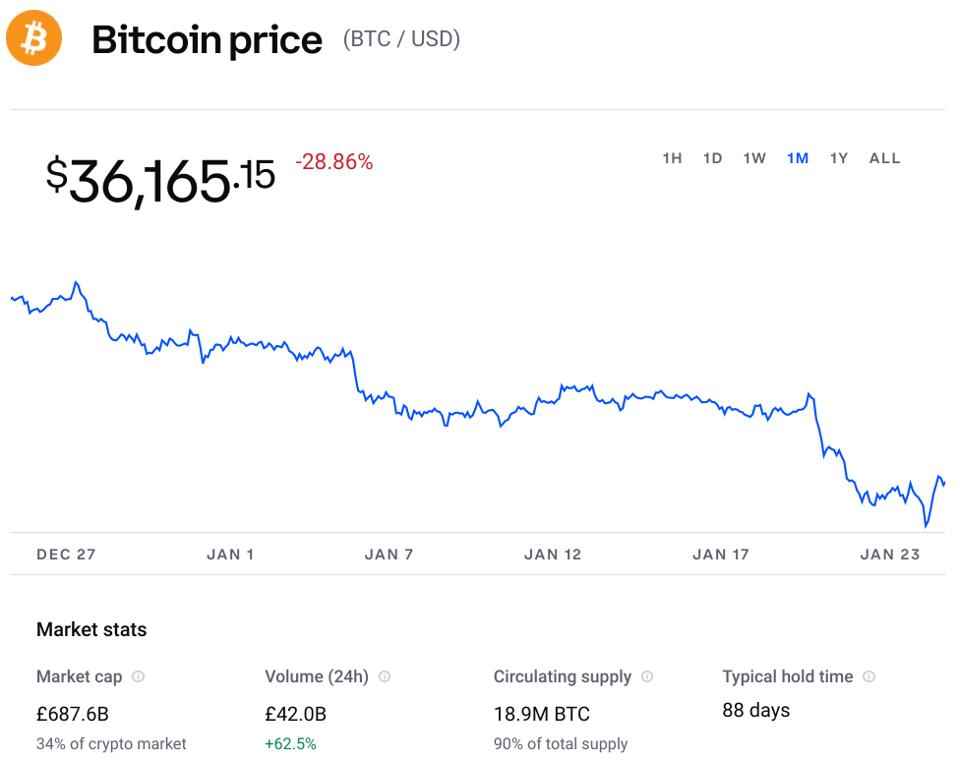This screenshot has width=959, height=761.
Task: Select the 1W chart range
Action: (x=754, y=158)
